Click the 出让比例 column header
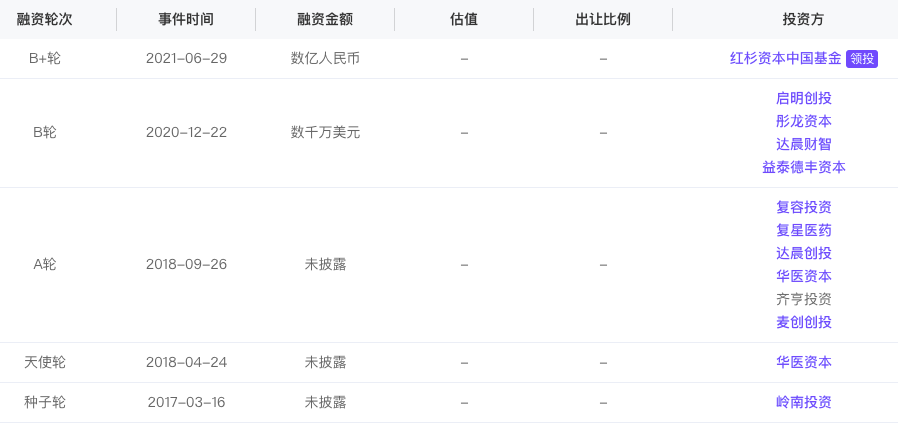 603,19
